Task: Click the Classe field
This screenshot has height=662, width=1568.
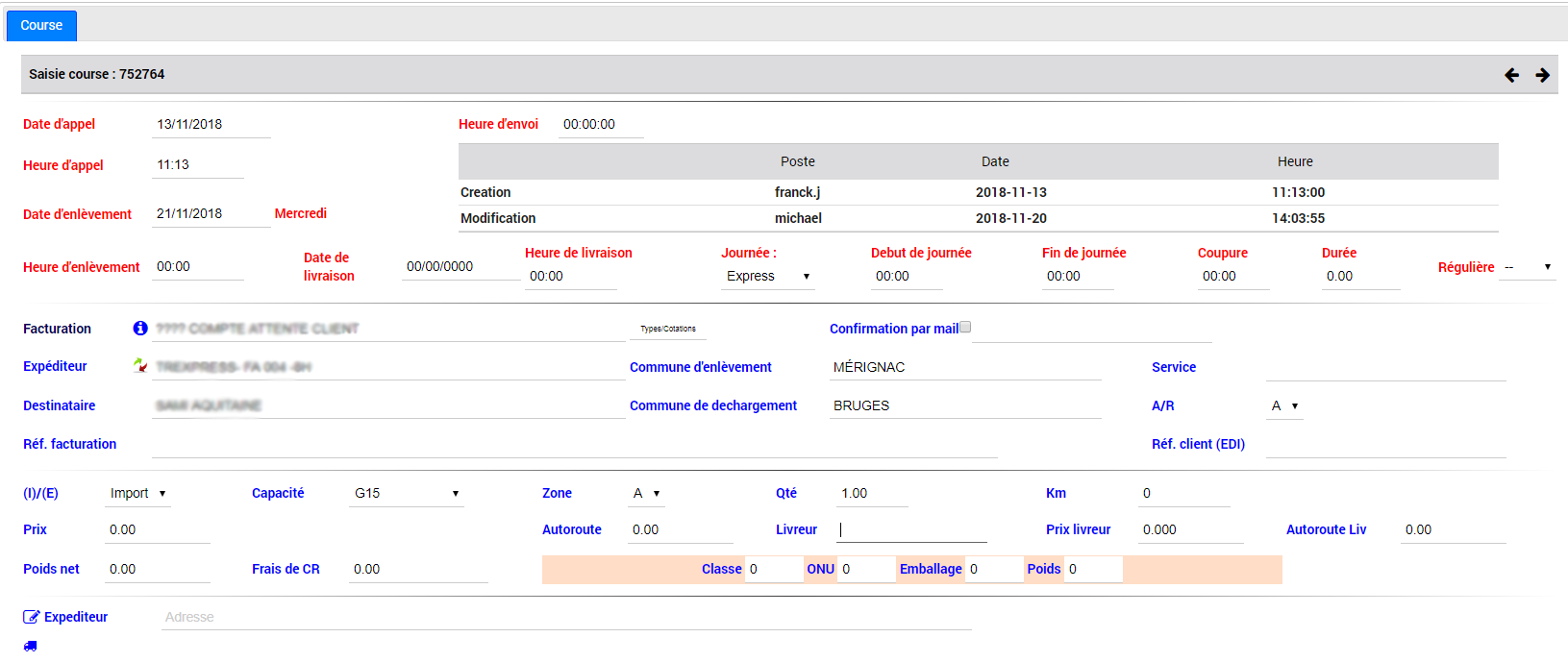Action: (774, 570)
